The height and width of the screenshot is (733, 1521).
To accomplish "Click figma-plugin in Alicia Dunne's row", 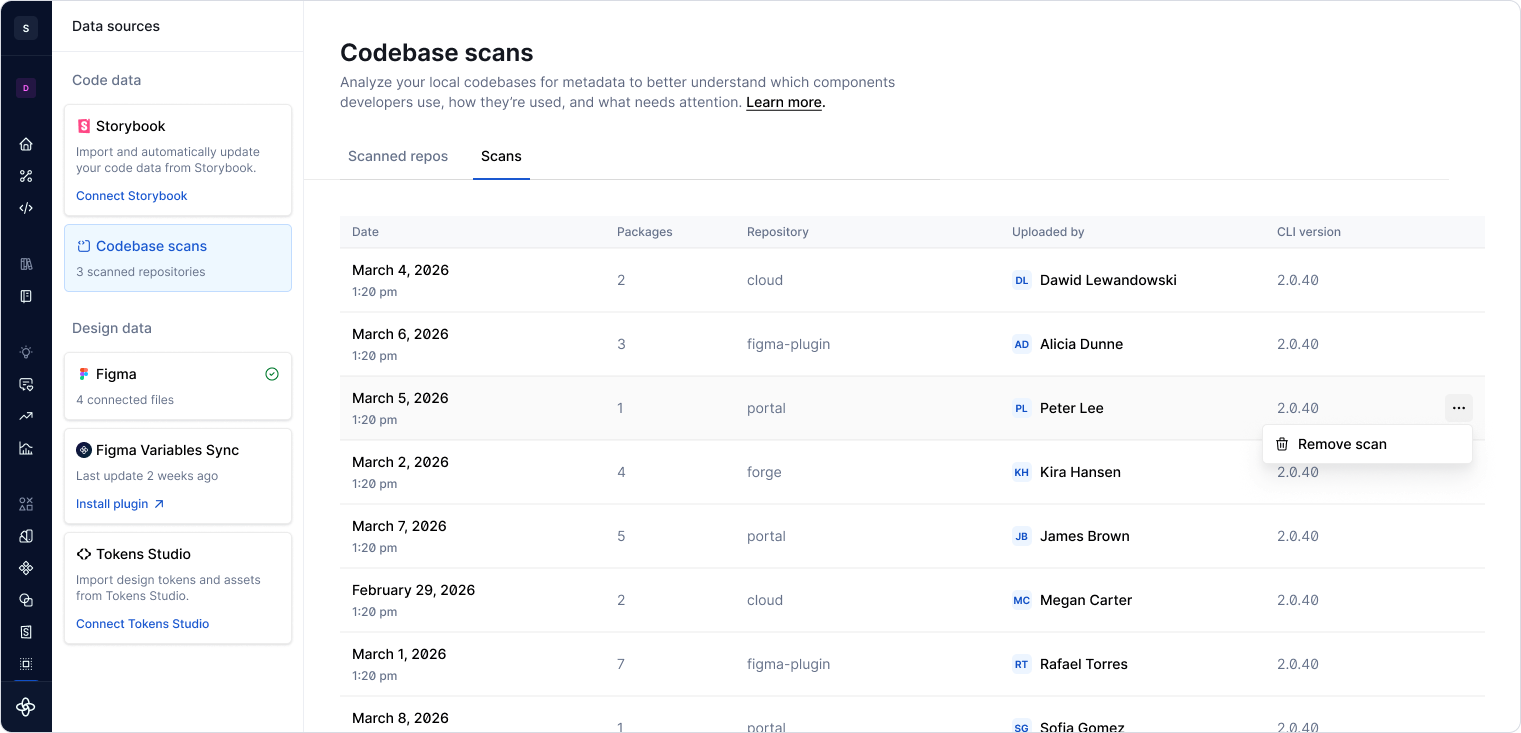I will pos(789,344).
